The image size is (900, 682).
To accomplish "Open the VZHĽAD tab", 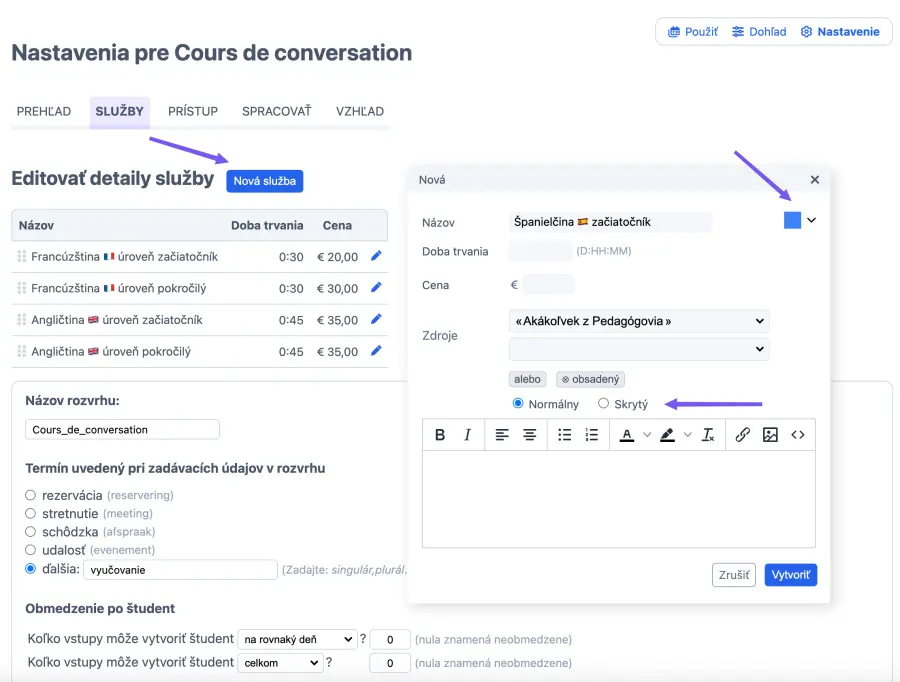I will [360, 111].
